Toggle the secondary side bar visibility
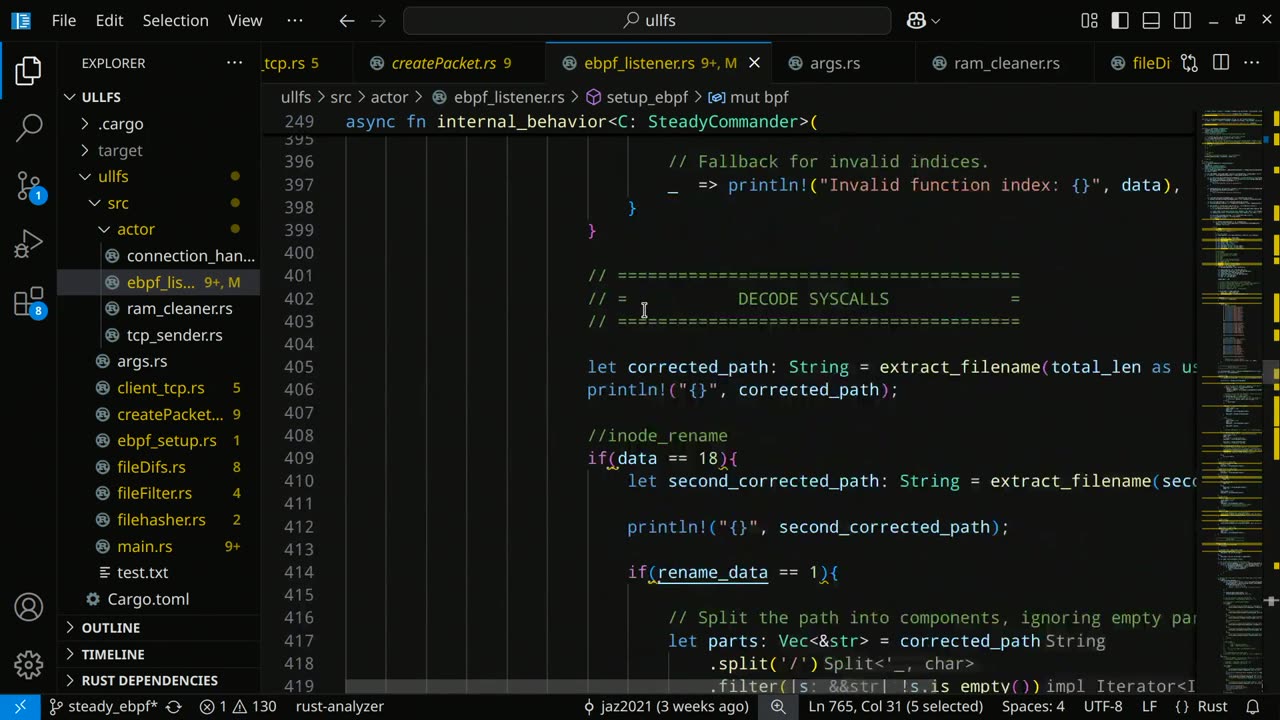This screenshot has width=1280, height=720. [1182, 20]
